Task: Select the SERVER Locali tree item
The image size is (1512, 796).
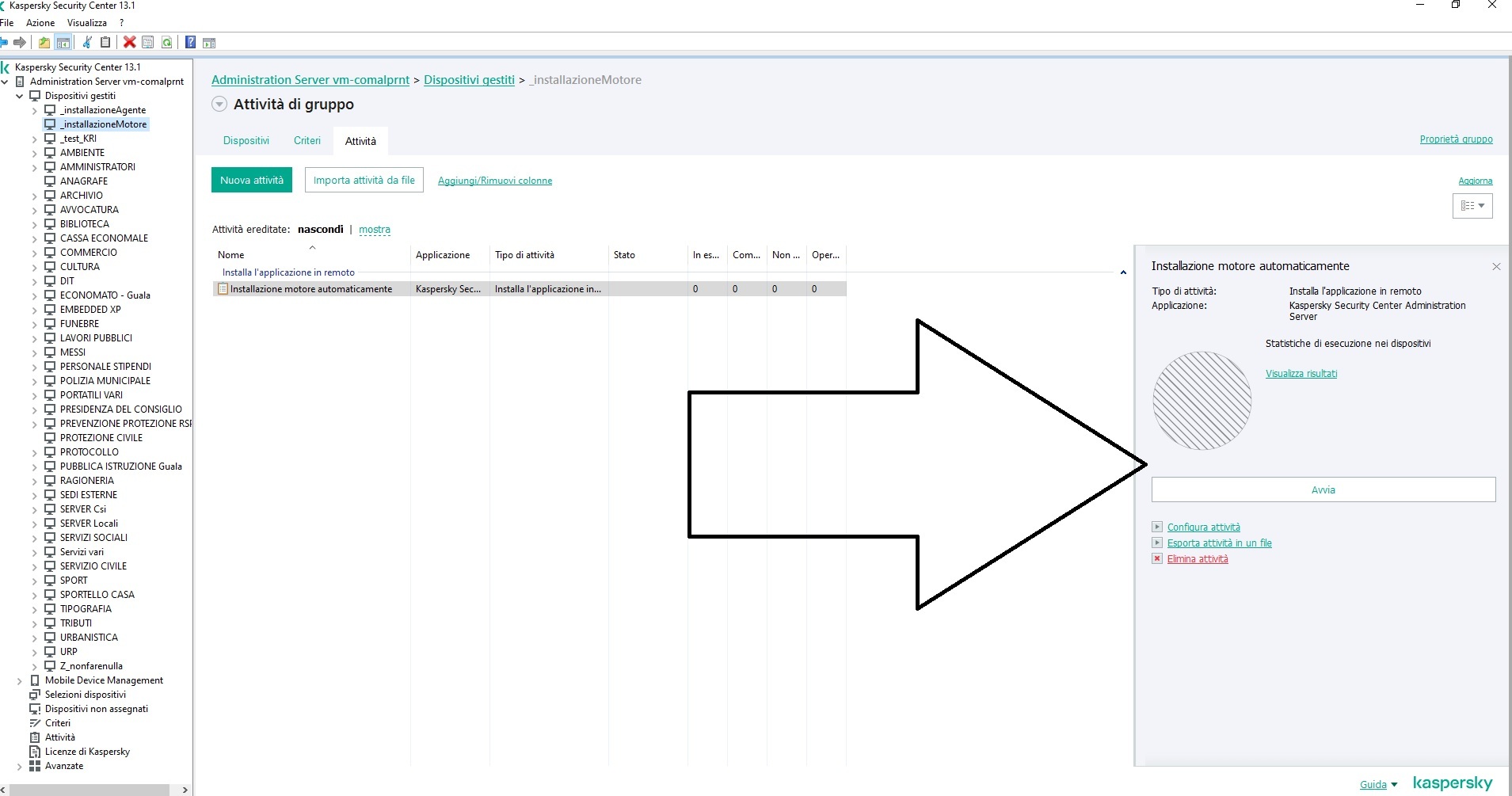Action: click(89, 524)
